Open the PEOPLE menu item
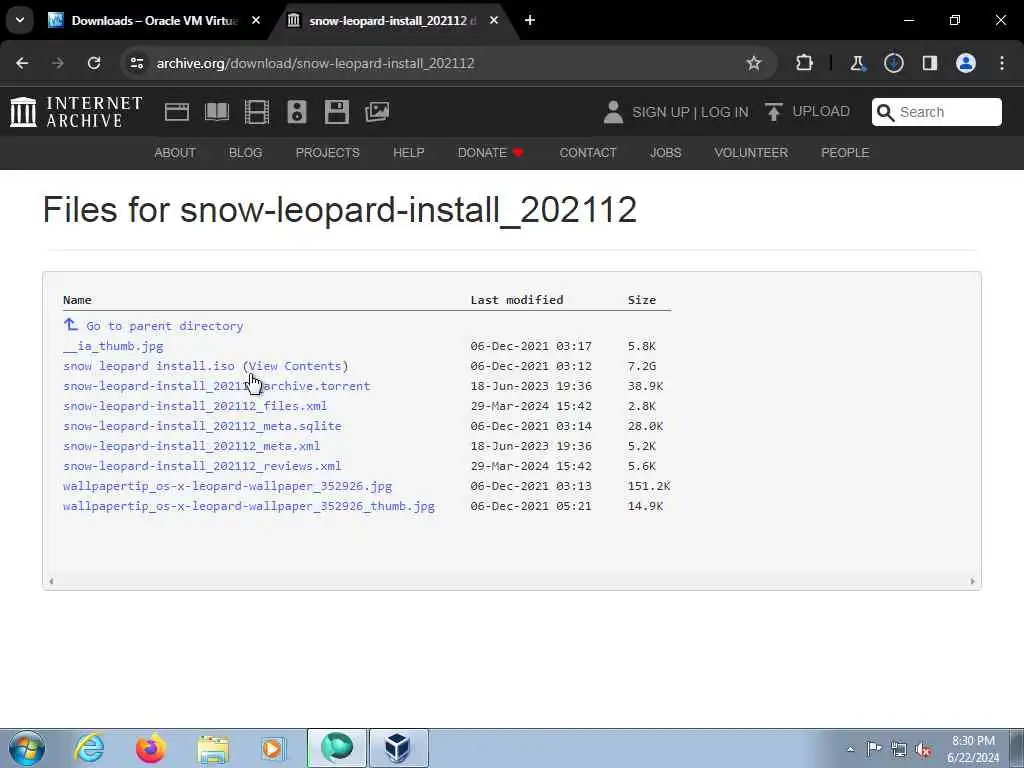1024x768 pixels. coord(845,153)
